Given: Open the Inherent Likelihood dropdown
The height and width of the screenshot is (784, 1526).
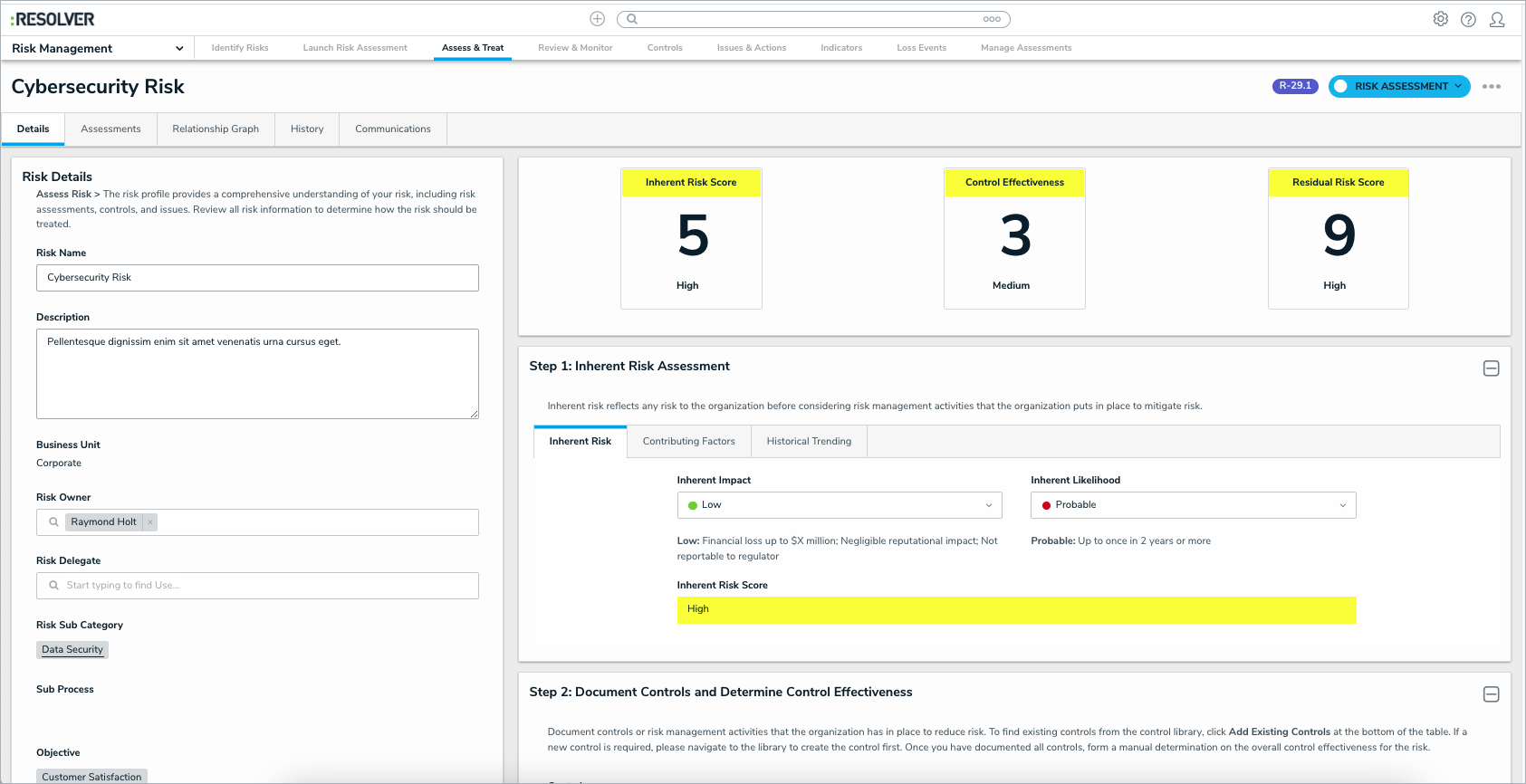Looking at the screenshot, I should pyautogui.click(x=1193, y=505).
